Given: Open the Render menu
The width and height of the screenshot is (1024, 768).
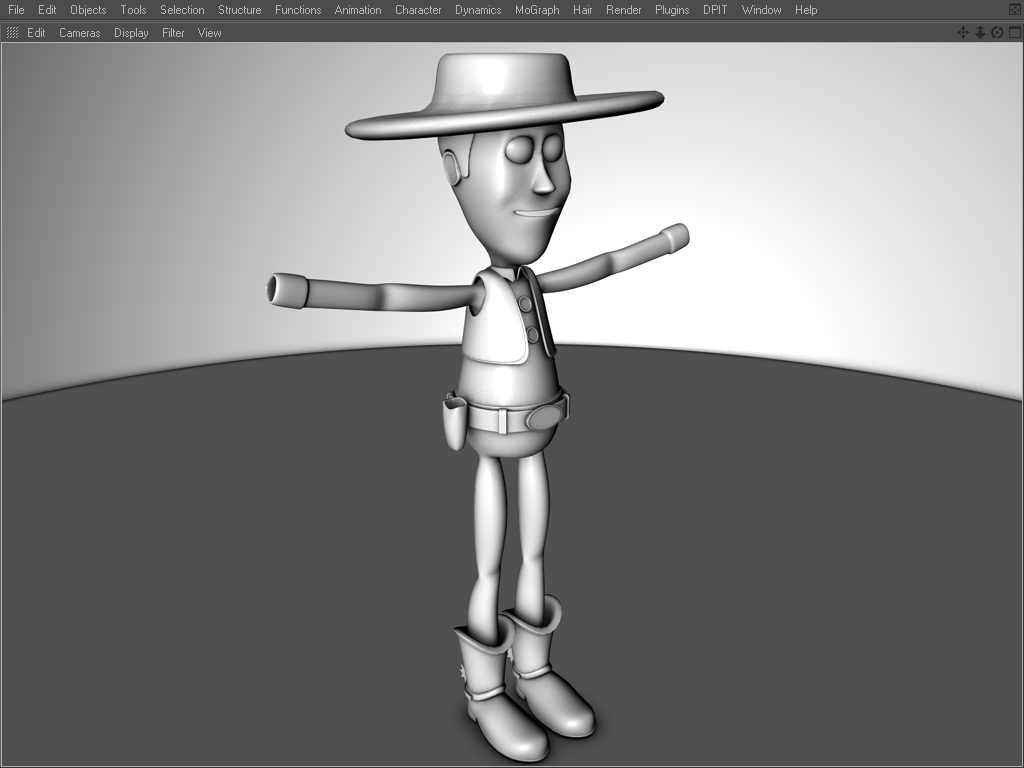Looking at the screenshot, I should pos(624,10).
